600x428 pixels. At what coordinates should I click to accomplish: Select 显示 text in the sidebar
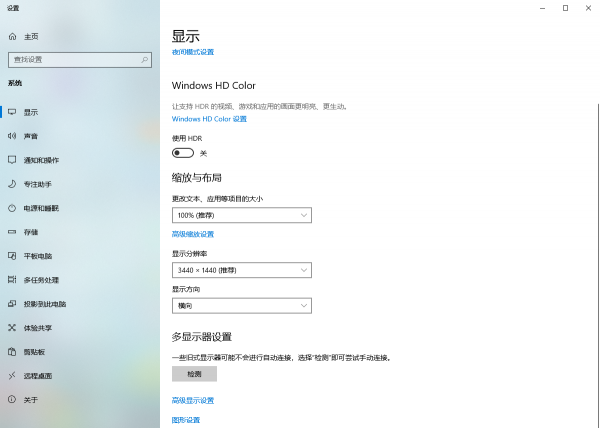click(x=31, y=112)
